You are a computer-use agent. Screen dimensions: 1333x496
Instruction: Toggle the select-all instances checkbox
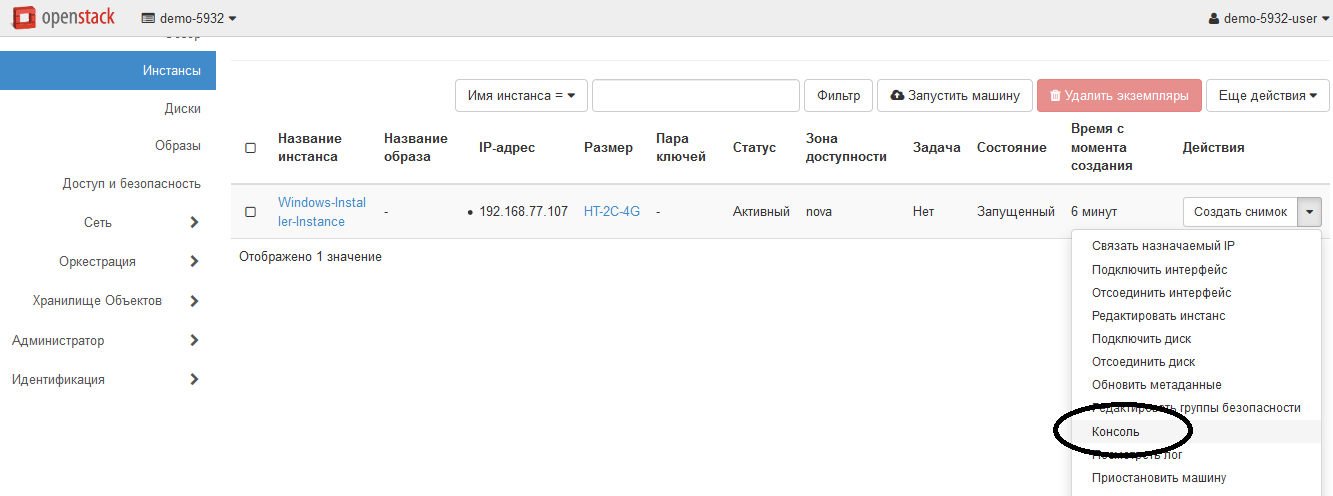click(250, 148)
